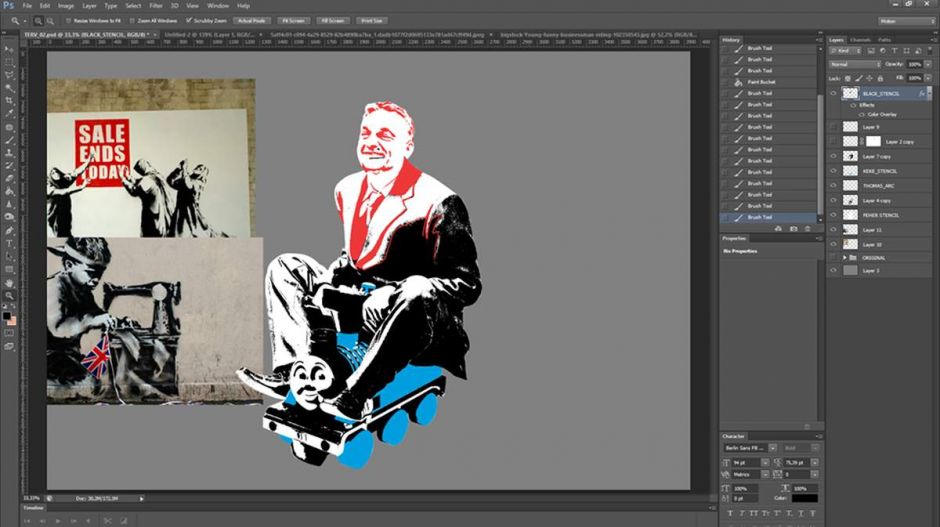Select the Paint Bucket tool in the toolbox
940x527 pixels.
9,191
